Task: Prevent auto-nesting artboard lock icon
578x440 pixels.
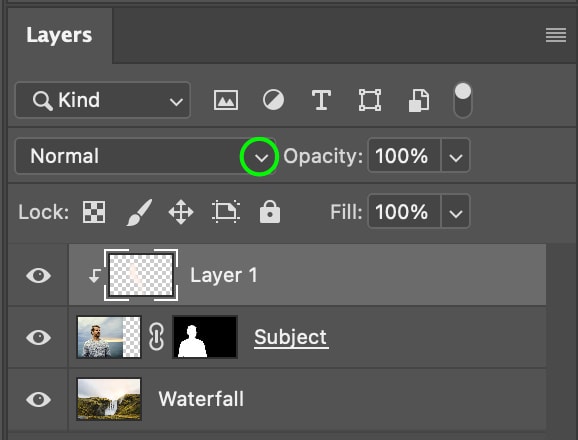Action: click(226, 212)
